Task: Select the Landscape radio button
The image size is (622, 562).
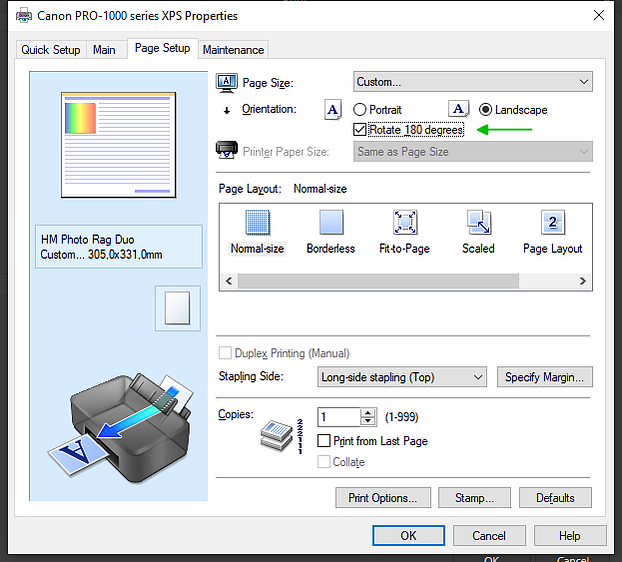Action: click(486, 109)
